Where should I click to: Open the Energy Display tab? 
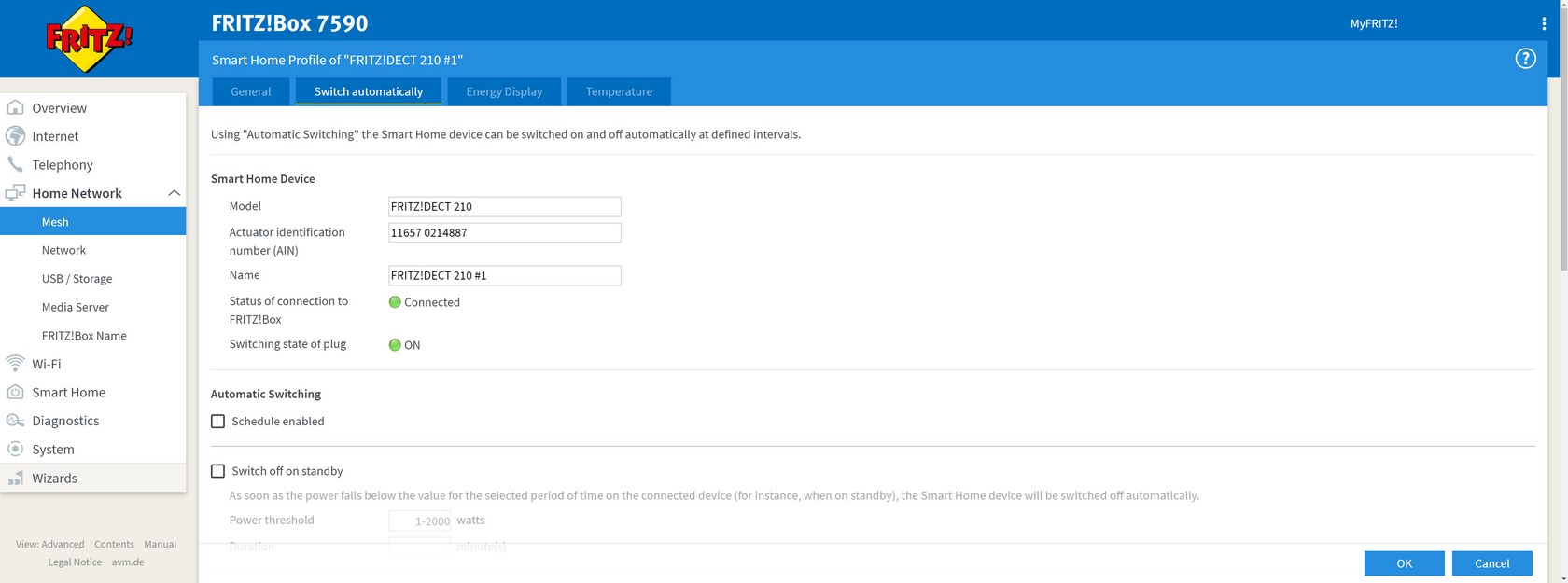click(504, 91)
